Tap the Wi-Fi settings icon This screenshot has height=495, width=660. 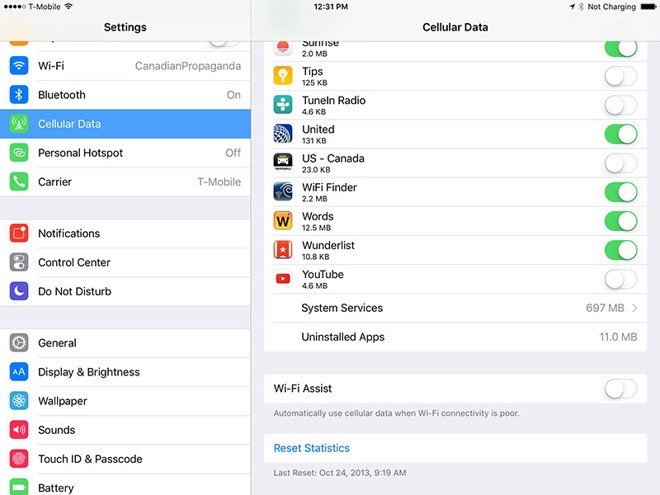pyautogui.click(x=19, y=66)
